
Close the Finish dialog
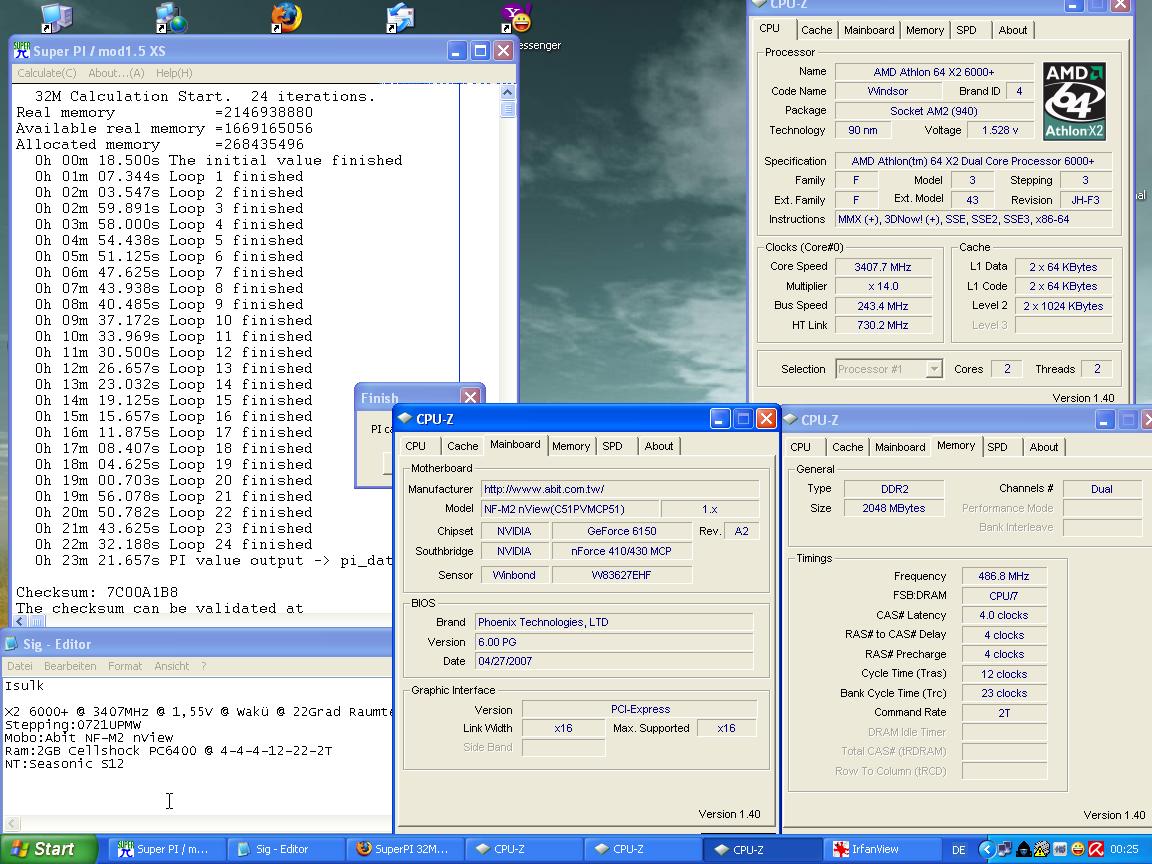(470, 397)
